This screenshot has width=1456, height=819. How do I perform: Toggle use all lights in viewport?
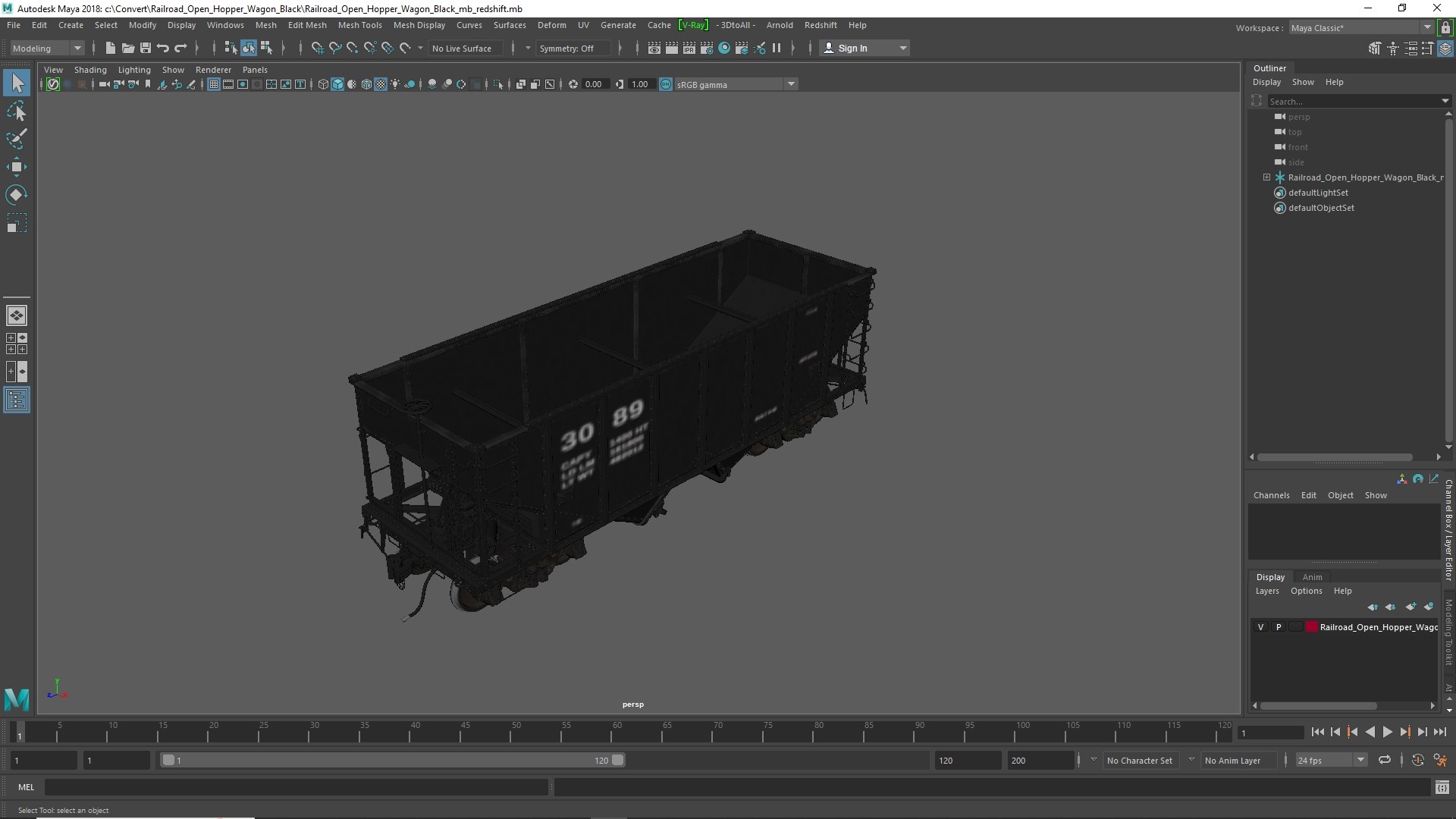coord(395,84)
